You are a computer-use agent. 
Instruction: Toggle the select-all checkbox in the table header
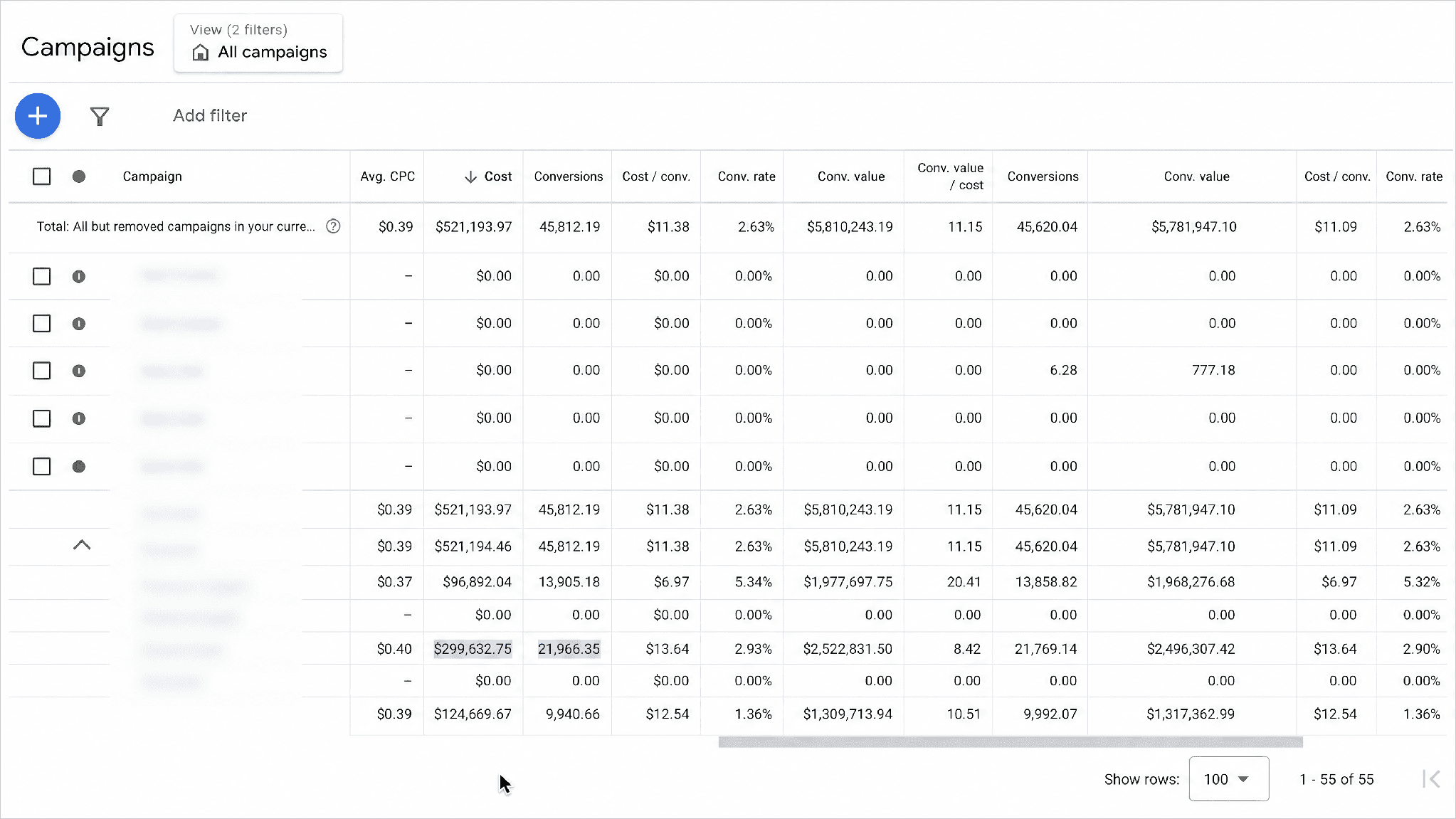(x=42, y=176)
